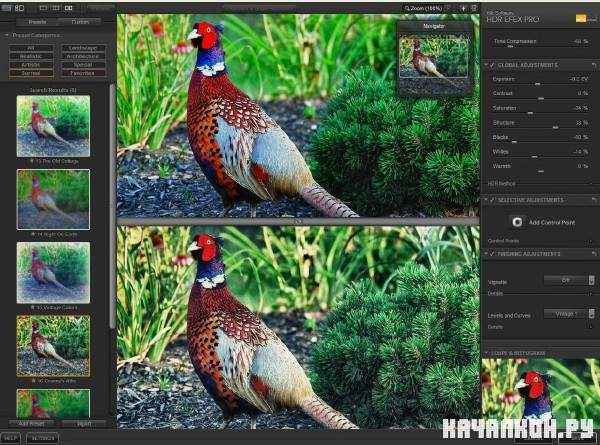
Task: Collapse the Global Adjustments section
Action: (486, 65)
